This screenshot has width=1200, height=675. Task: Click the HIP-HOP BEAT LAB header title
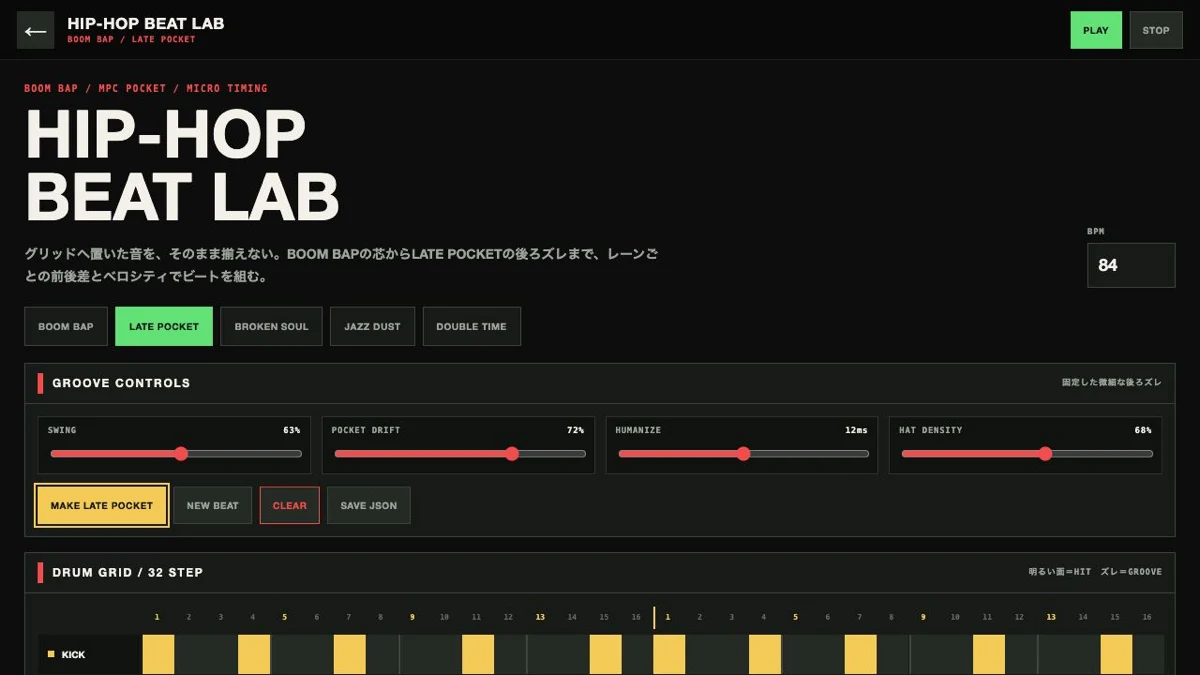[x=146, y=23]
